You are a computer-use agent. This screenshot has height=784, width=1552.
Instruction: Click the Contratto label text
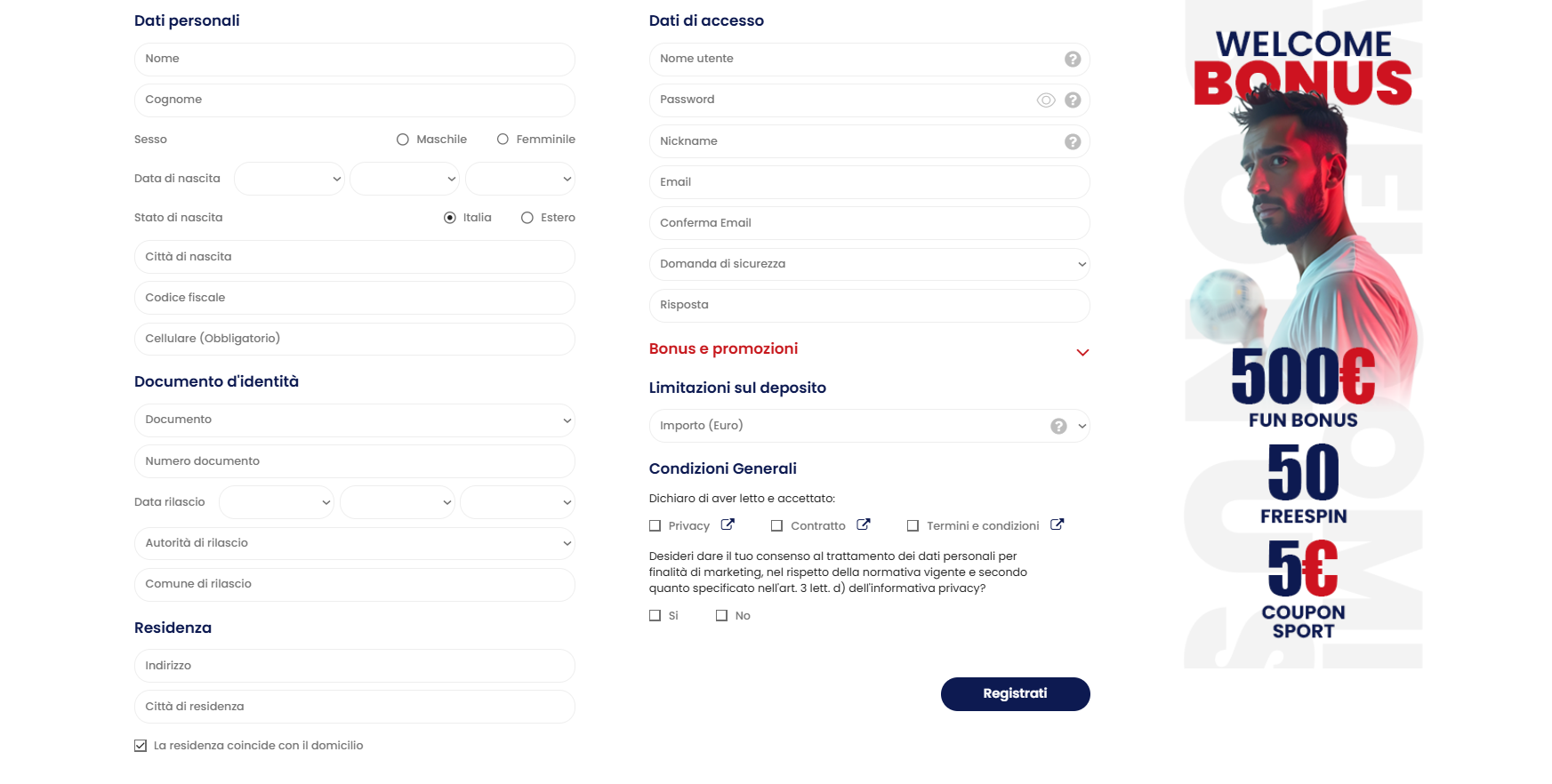click(x=818, y=526)
